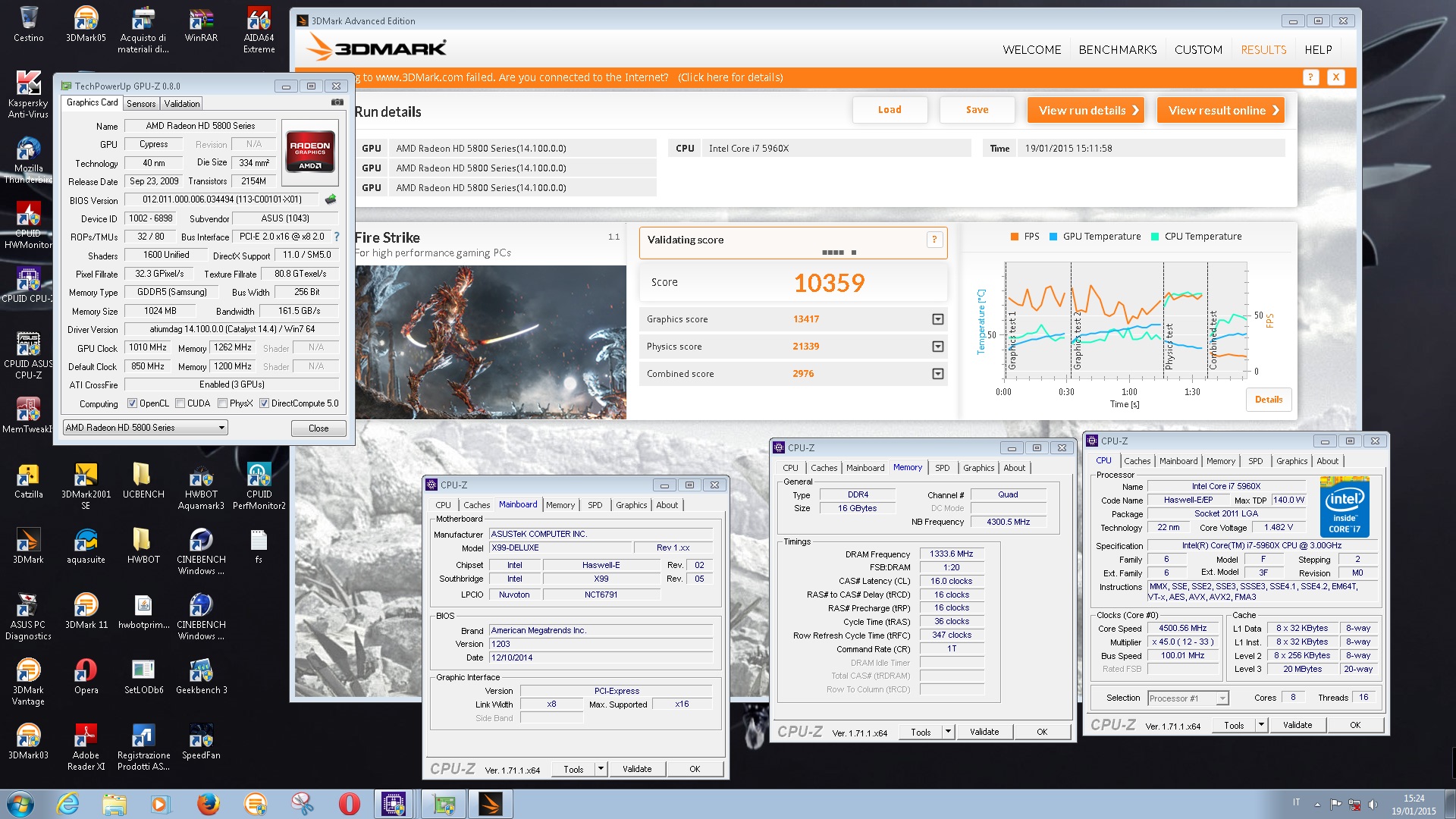
Task: Go to the WELCOME tab in 3DMark
Action: coord(1031,50)
